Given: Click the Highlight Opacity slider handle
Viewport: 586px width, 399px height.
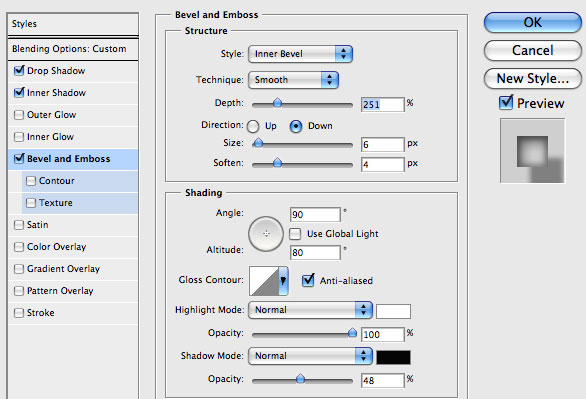Looking at the screenshot, I should coord(352,332).
